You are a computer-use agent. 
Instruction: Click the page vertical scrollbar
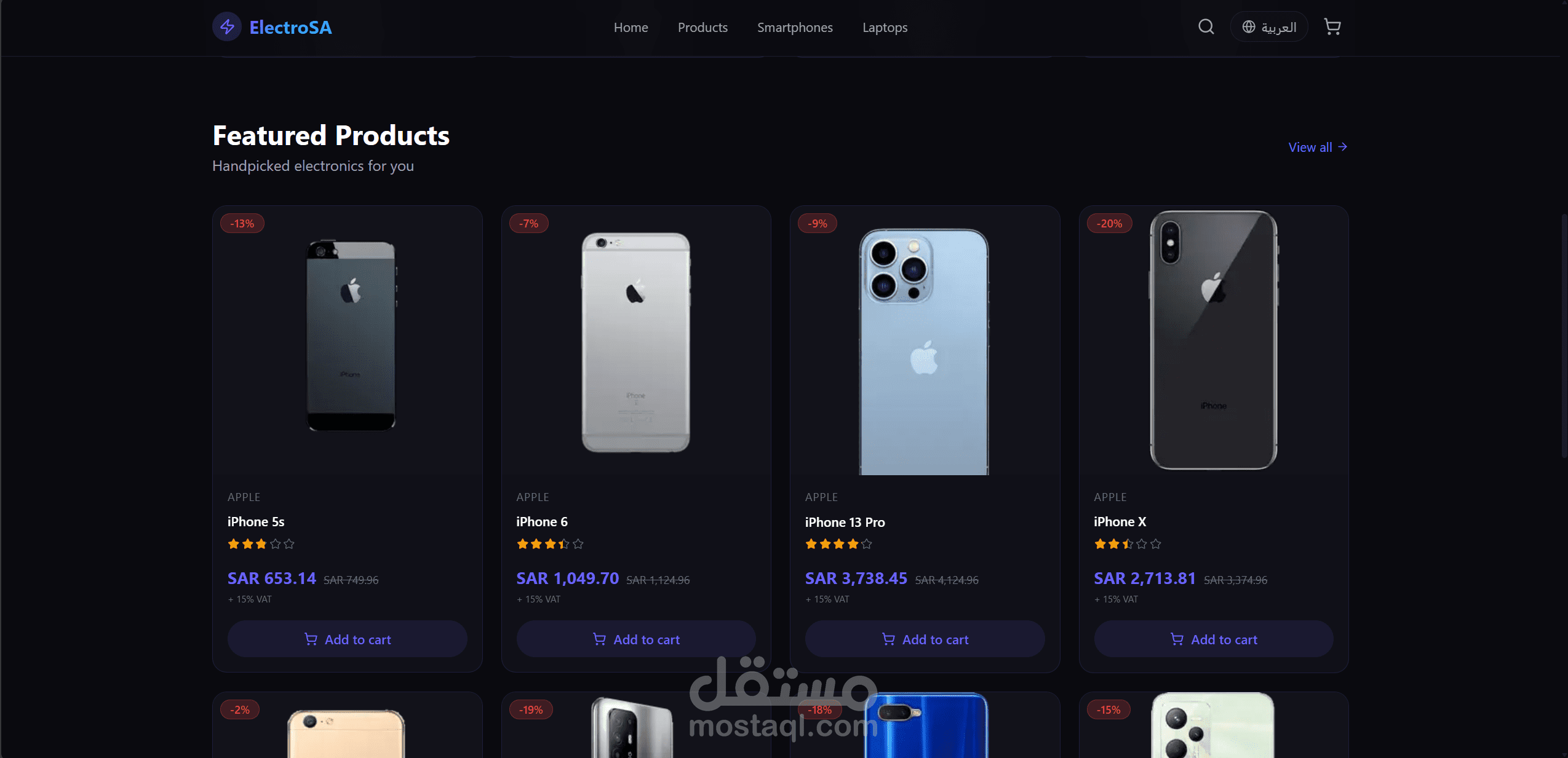click(x=1564, y=335)
